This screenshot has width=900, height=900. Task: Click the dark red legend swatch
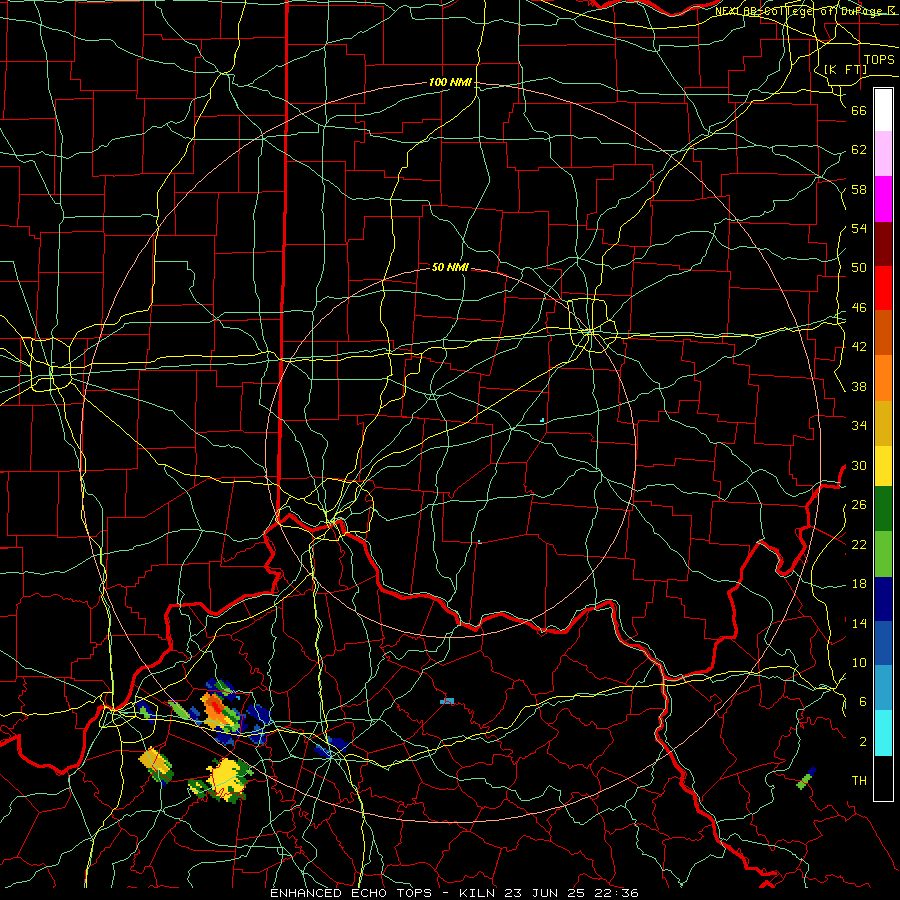(x=883, y=244)
